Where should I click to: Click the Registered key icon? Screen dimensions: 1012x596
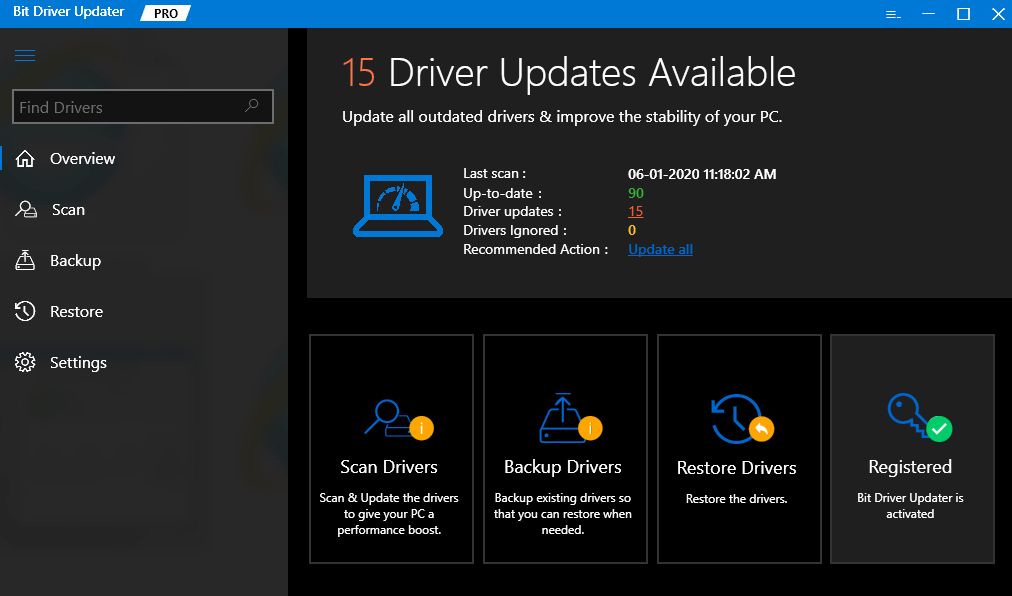pyautogui.click(x=920, y=418)
